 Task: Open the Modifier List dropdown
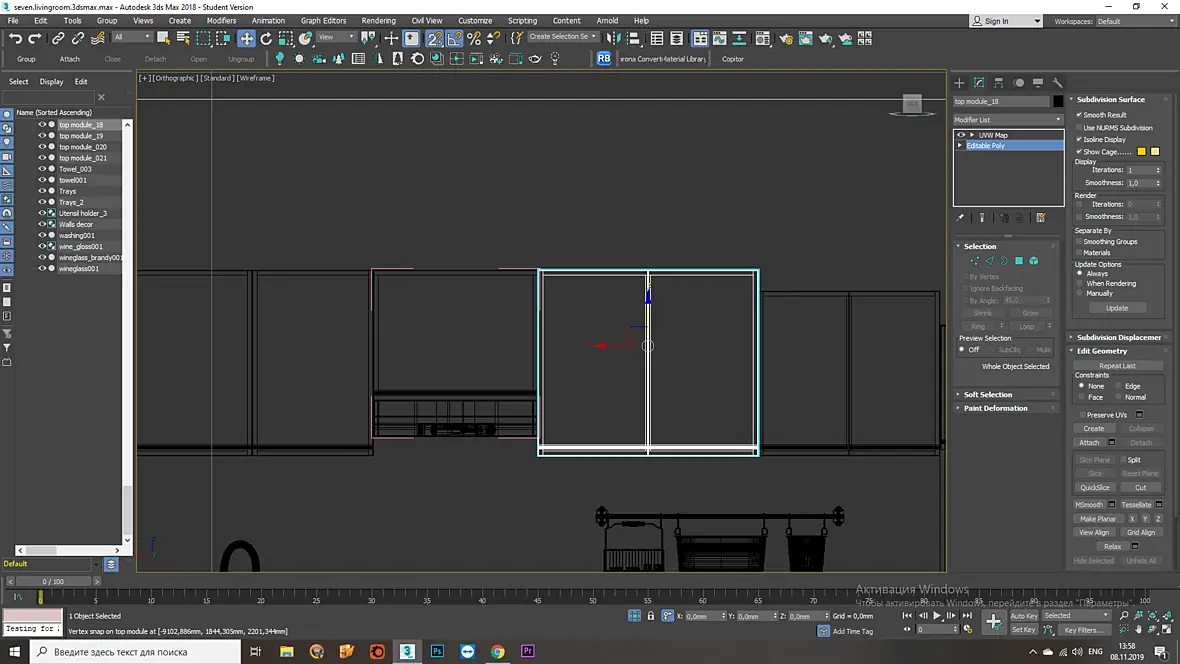[1008, 120]
